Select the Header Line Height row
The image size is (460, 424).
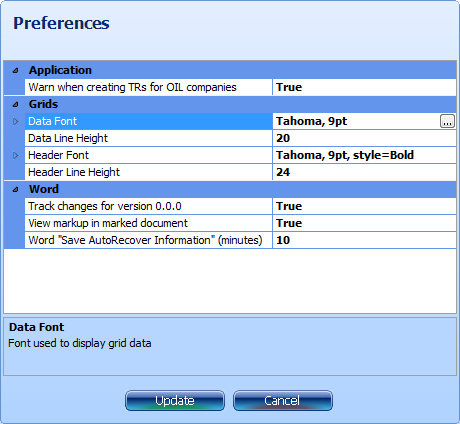tap(240, 172)
